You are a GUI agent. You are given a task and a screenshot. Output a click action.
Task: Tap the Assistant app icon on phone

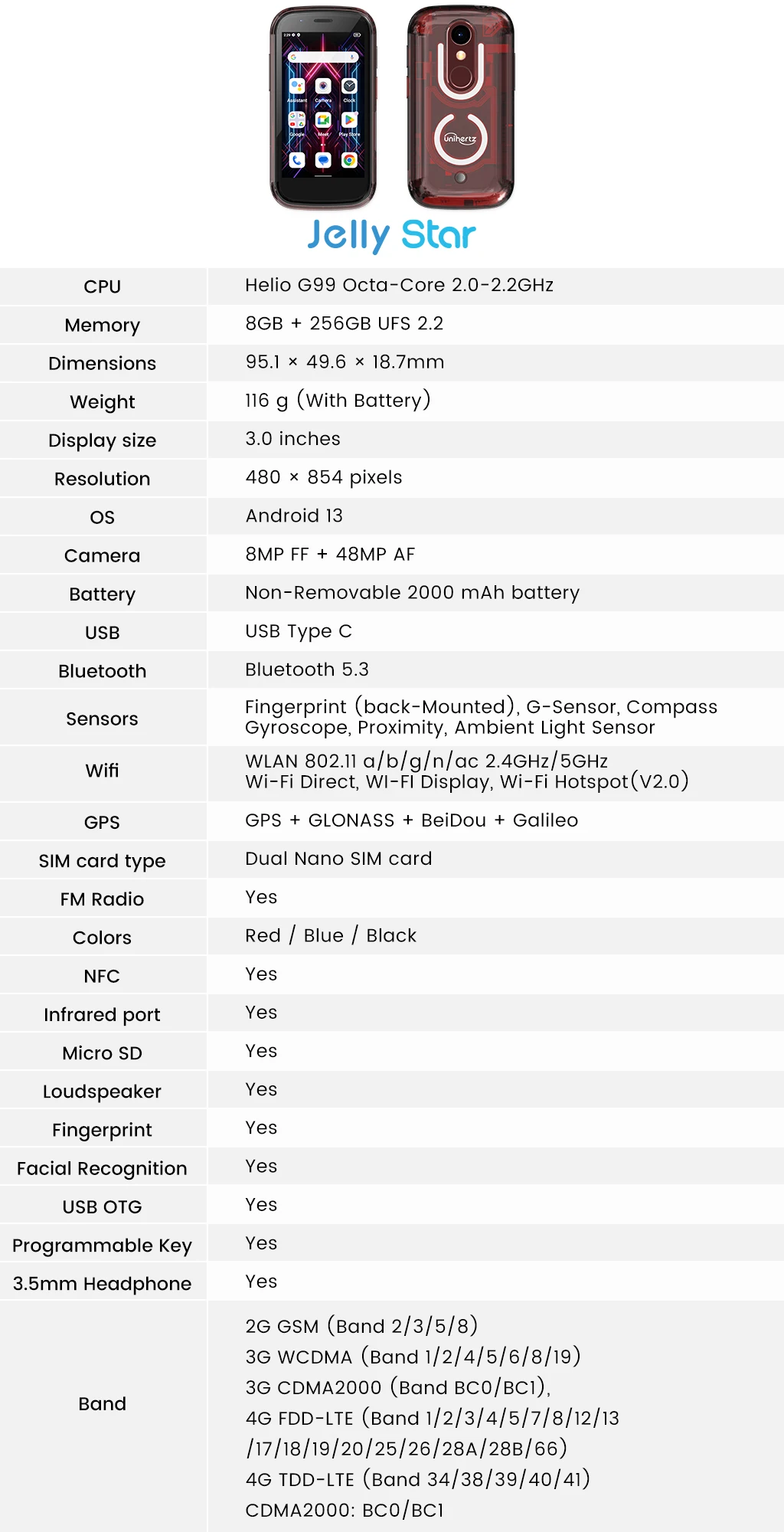297,87
